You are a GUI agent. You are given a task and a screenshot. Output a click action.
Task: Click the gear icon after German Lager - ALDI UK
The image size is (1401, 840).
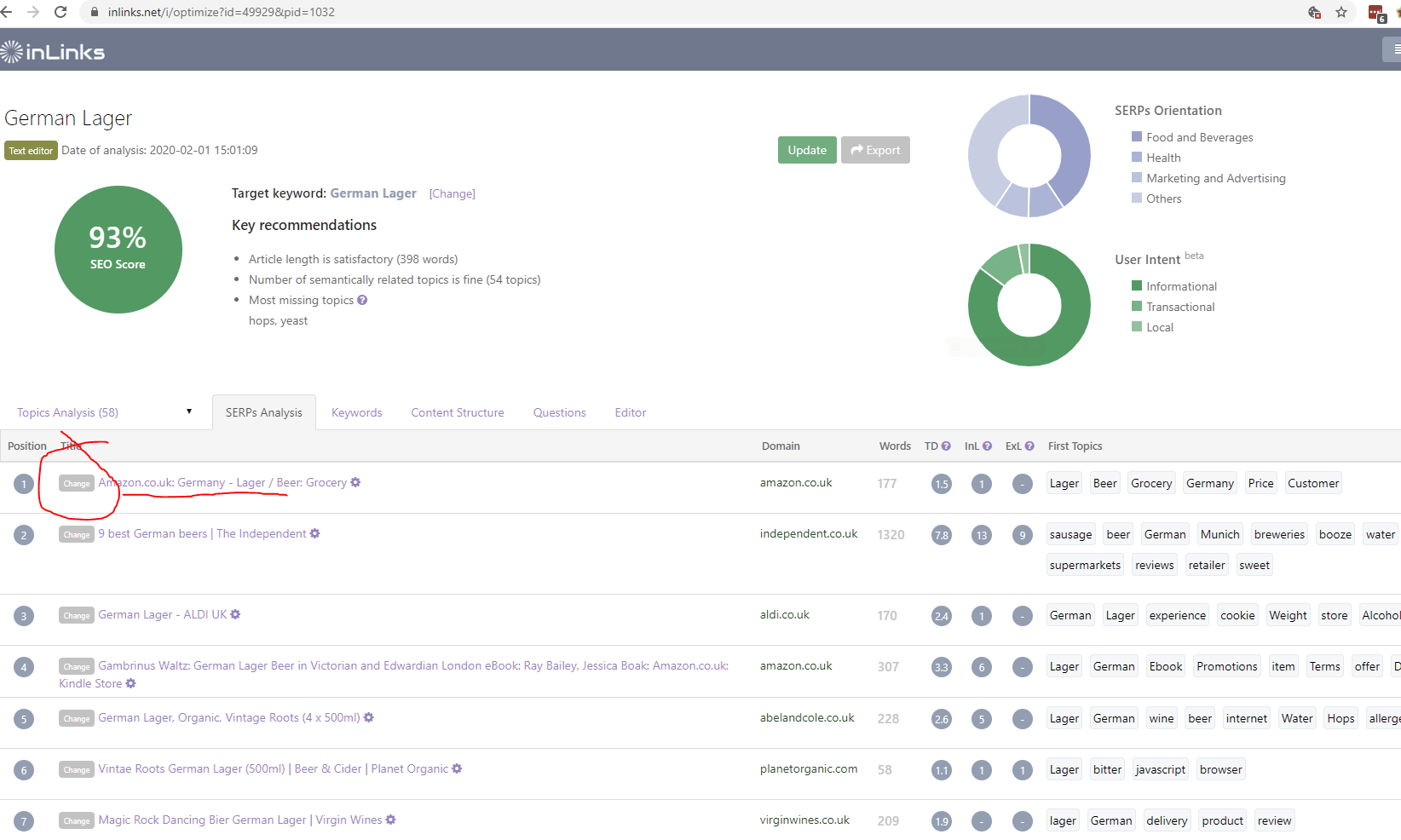click(235, 614)
